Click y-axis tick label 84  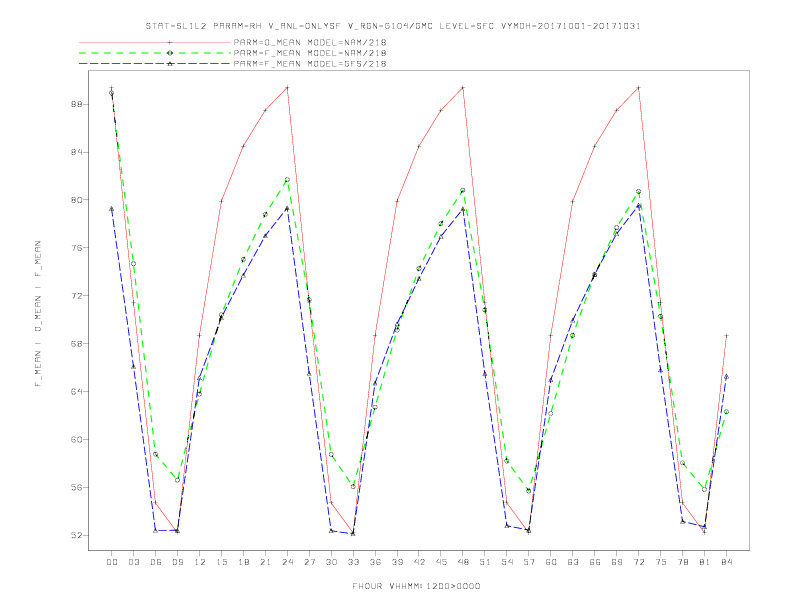tap(77, 152)
